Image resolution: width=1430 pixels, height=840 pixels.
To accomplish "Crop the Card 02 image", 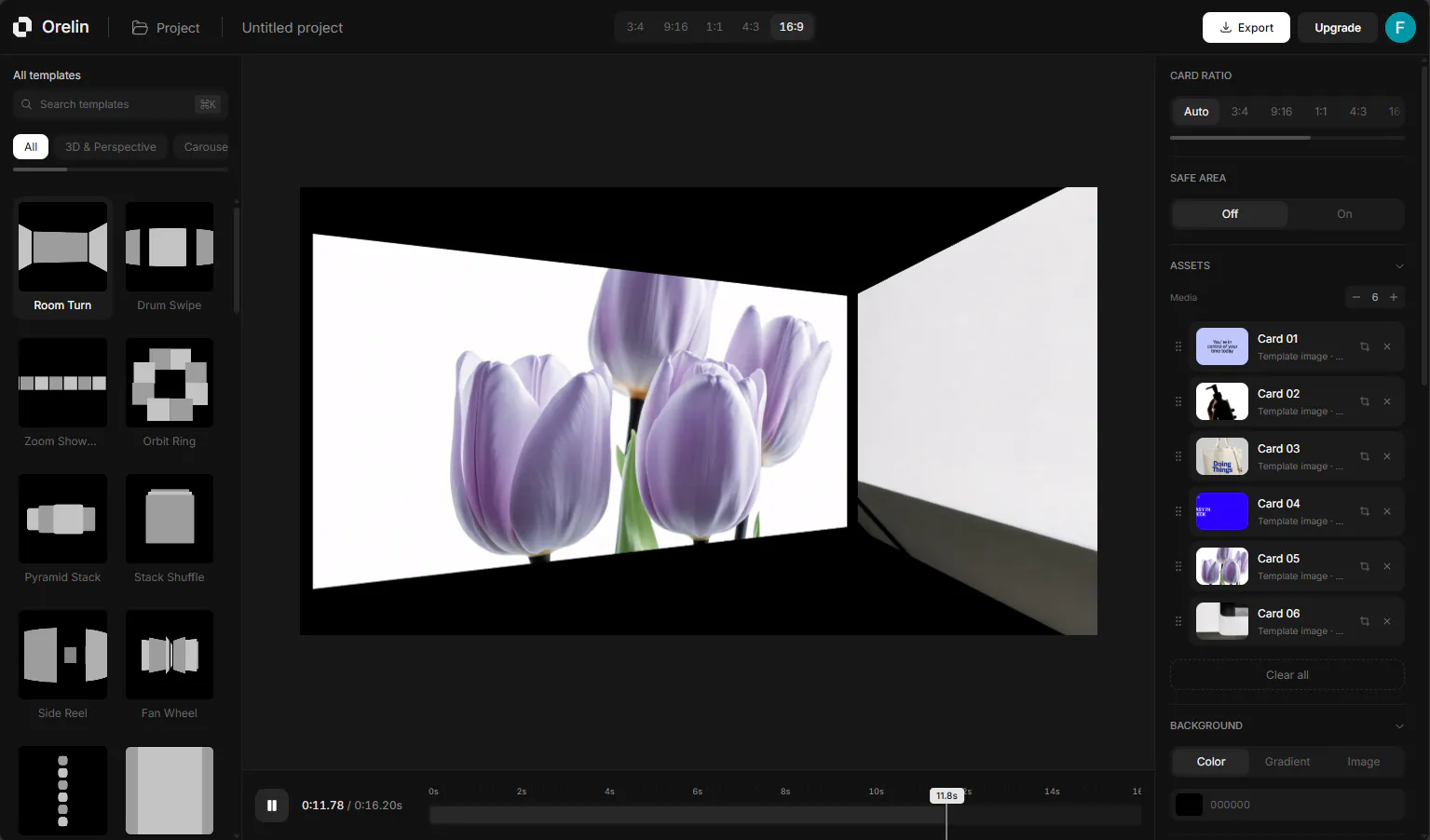I will [x=1365, y=401].
